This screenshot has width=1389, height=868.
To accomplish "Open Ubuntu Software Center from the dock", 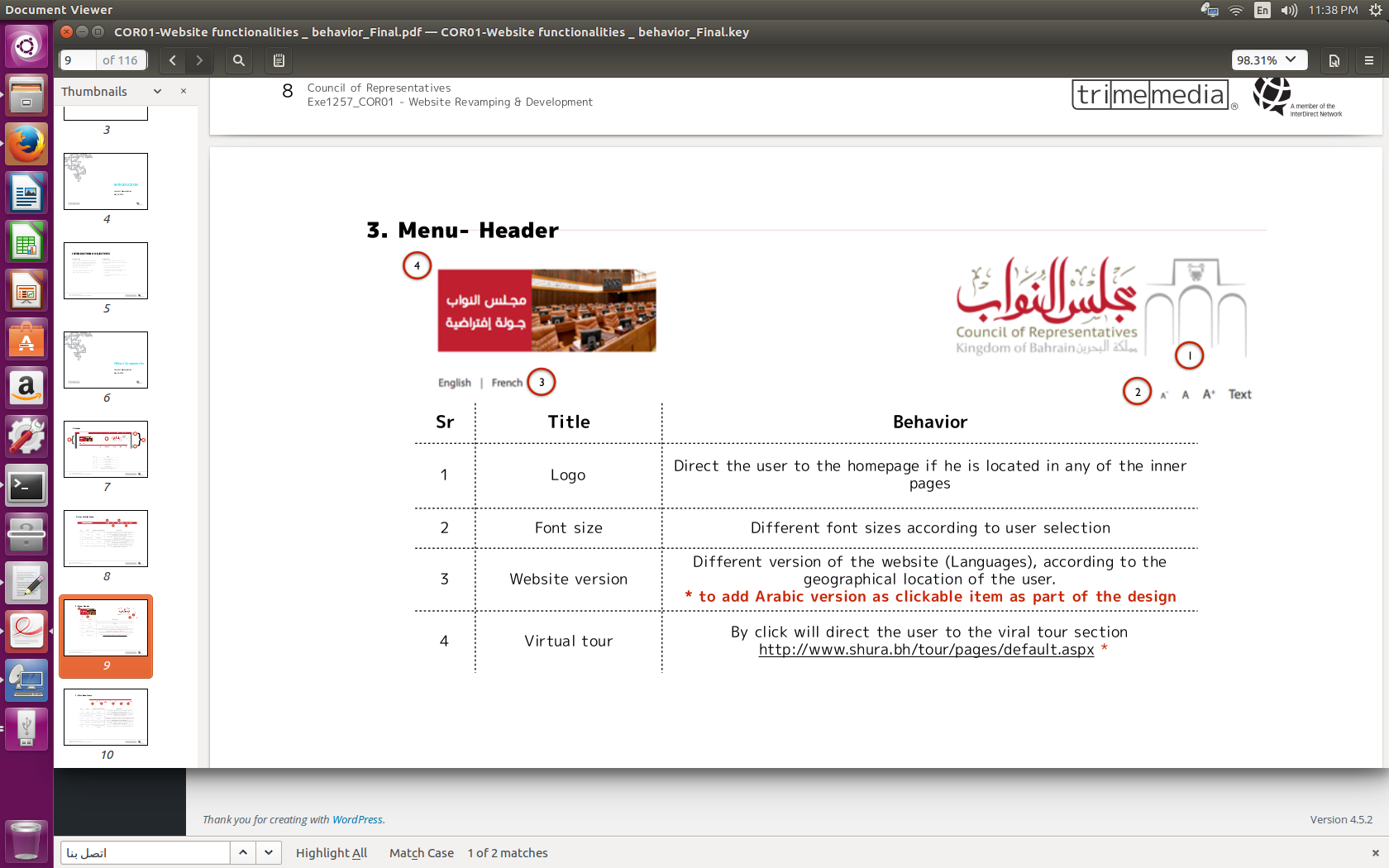I will pos(26,340).
